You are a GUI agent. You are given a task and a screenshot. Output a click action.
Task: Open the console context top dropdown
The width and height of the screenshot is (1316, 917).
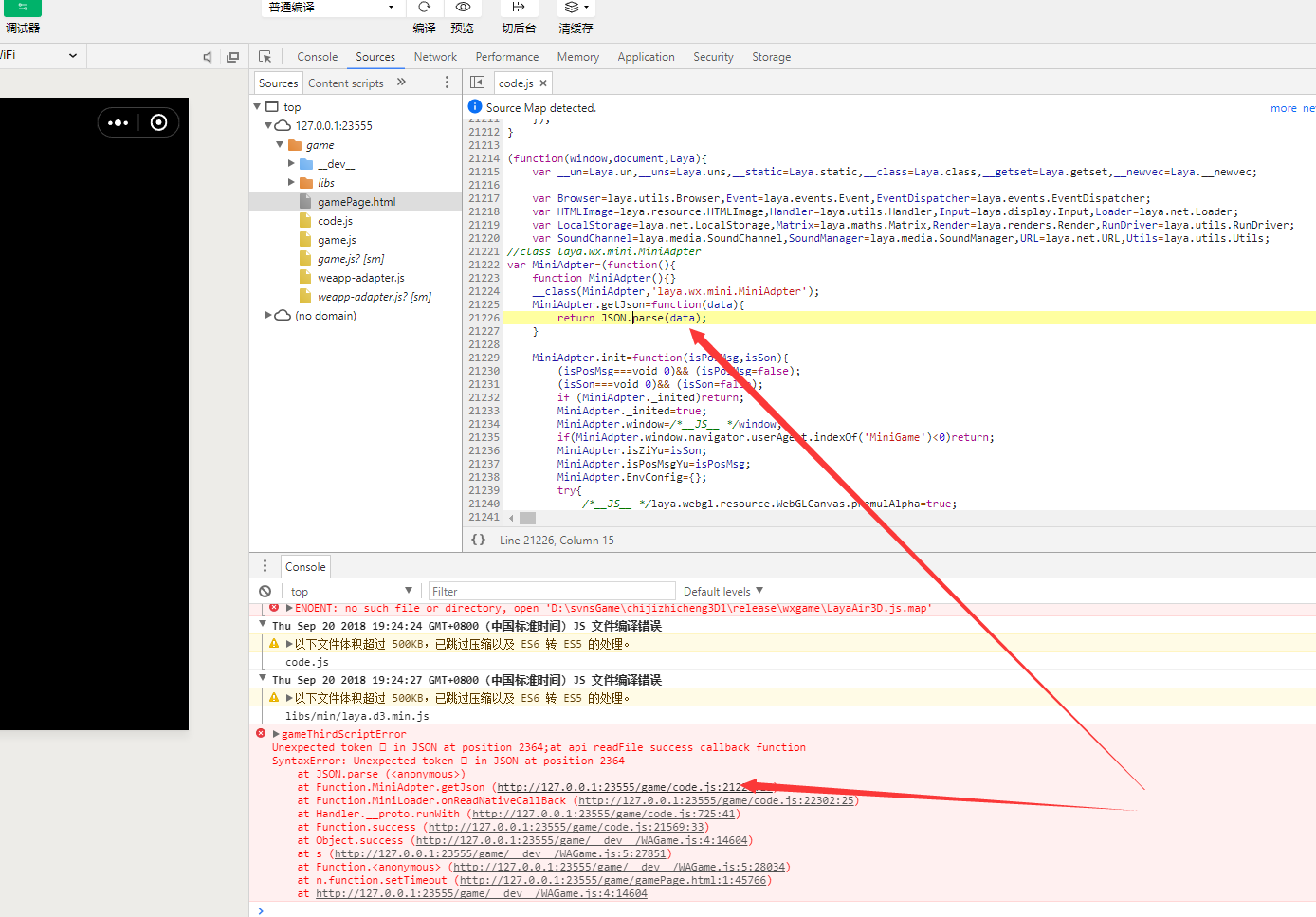coord(351,591)
